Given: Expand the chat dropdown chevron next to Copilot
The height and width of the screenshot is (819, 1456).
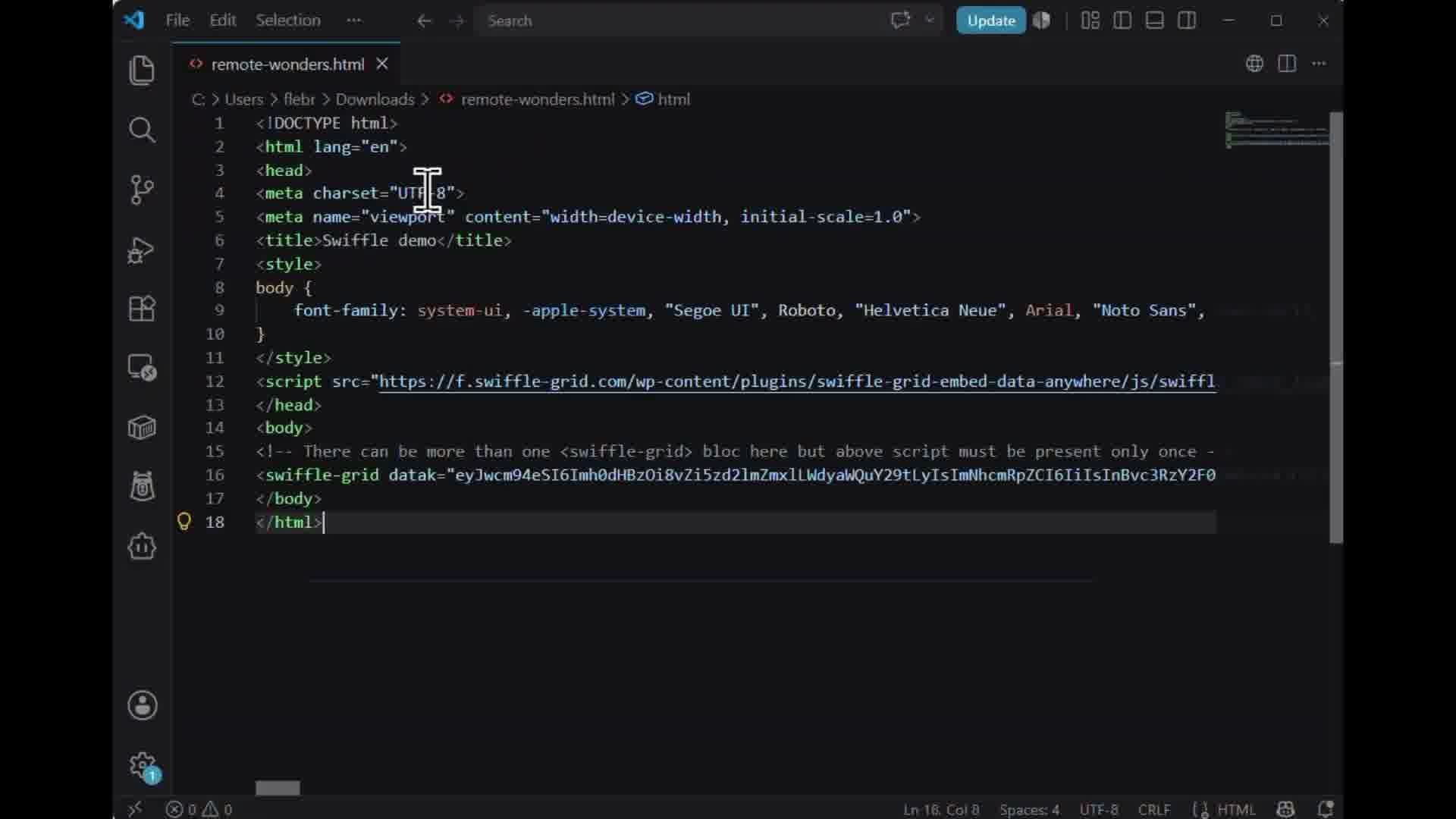Looking at the screenshot, I should pos(930,20).
